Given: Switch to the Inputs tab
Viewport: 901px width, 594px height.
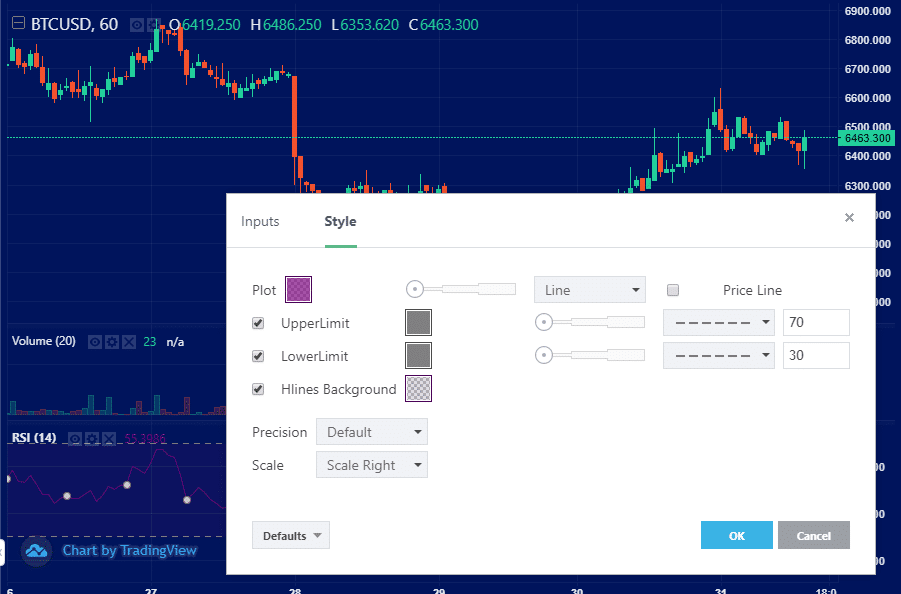Looking at the screenshot, I should pos(260,222).
